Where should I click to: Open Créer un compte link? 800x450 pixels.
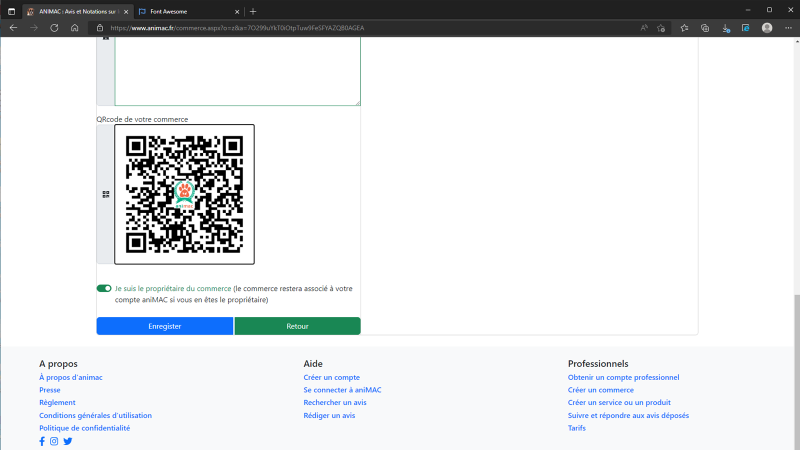(332, 378)
